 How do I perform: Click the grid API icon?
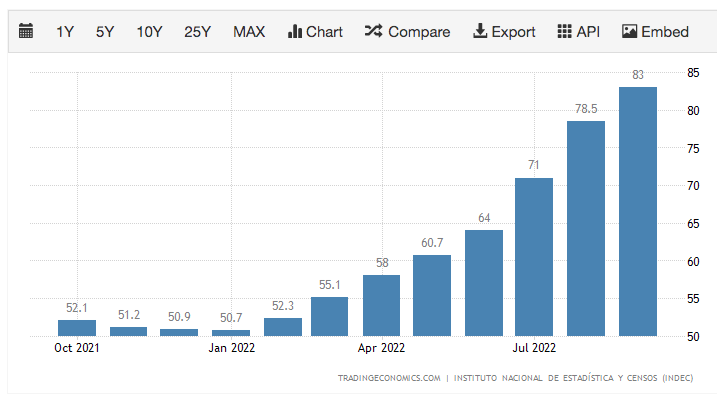pos(564,31)
